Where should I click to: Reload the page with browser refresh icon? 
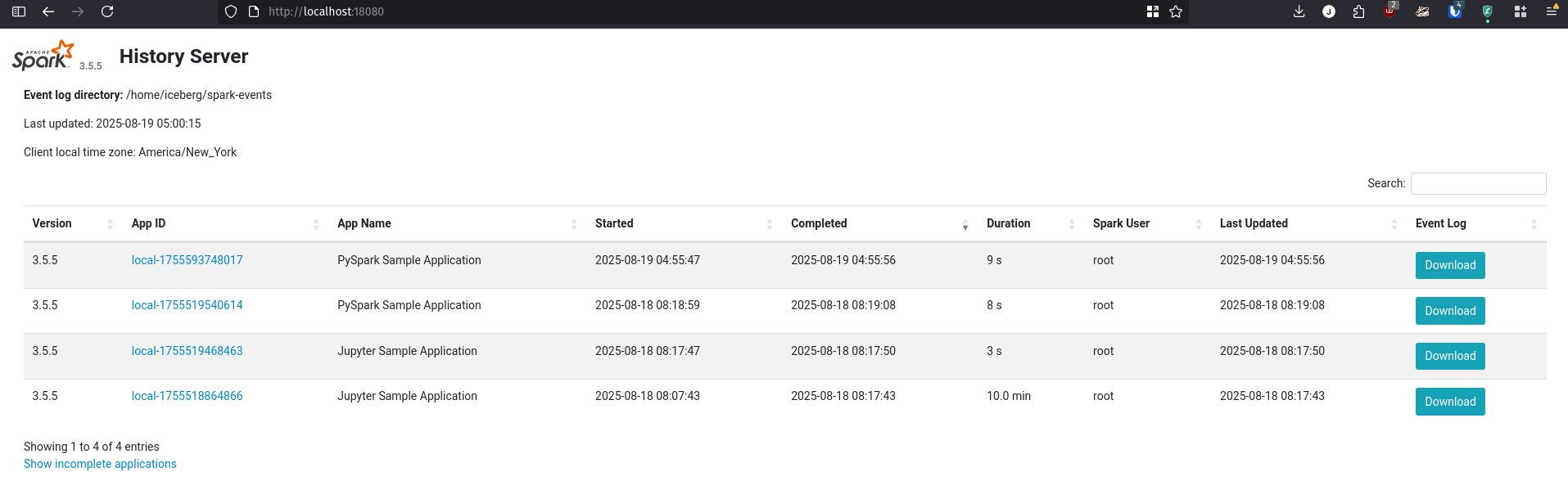(107, 11)
